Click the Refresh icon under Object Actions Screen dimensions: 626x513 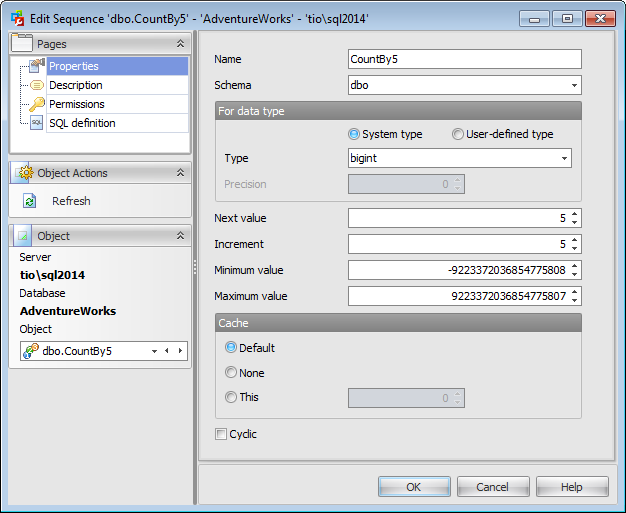[30, 201]
